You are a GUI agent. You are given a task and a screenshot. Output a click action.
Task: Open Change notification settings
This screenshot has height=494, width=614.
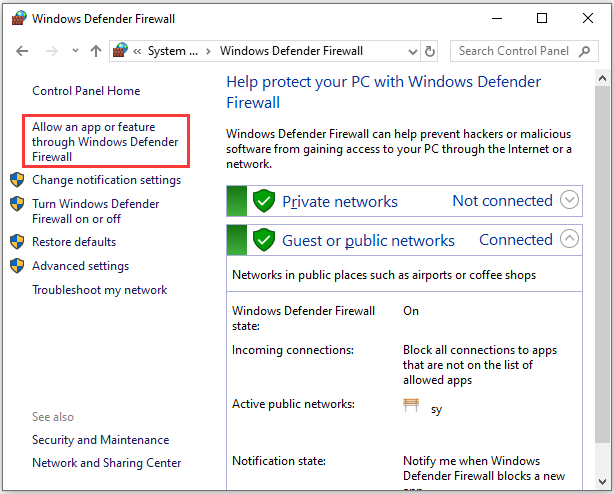pyautogui.click(x=107, y=180)
